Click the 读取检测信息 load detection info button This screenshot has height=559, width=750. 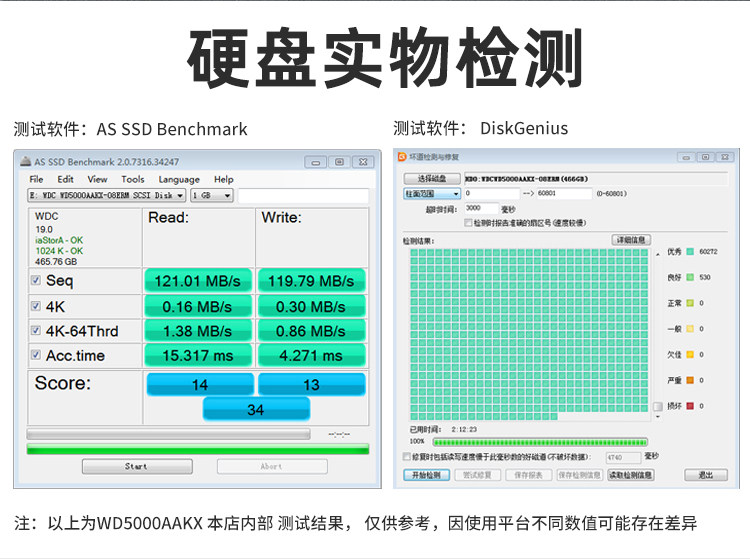click(630, 475)
